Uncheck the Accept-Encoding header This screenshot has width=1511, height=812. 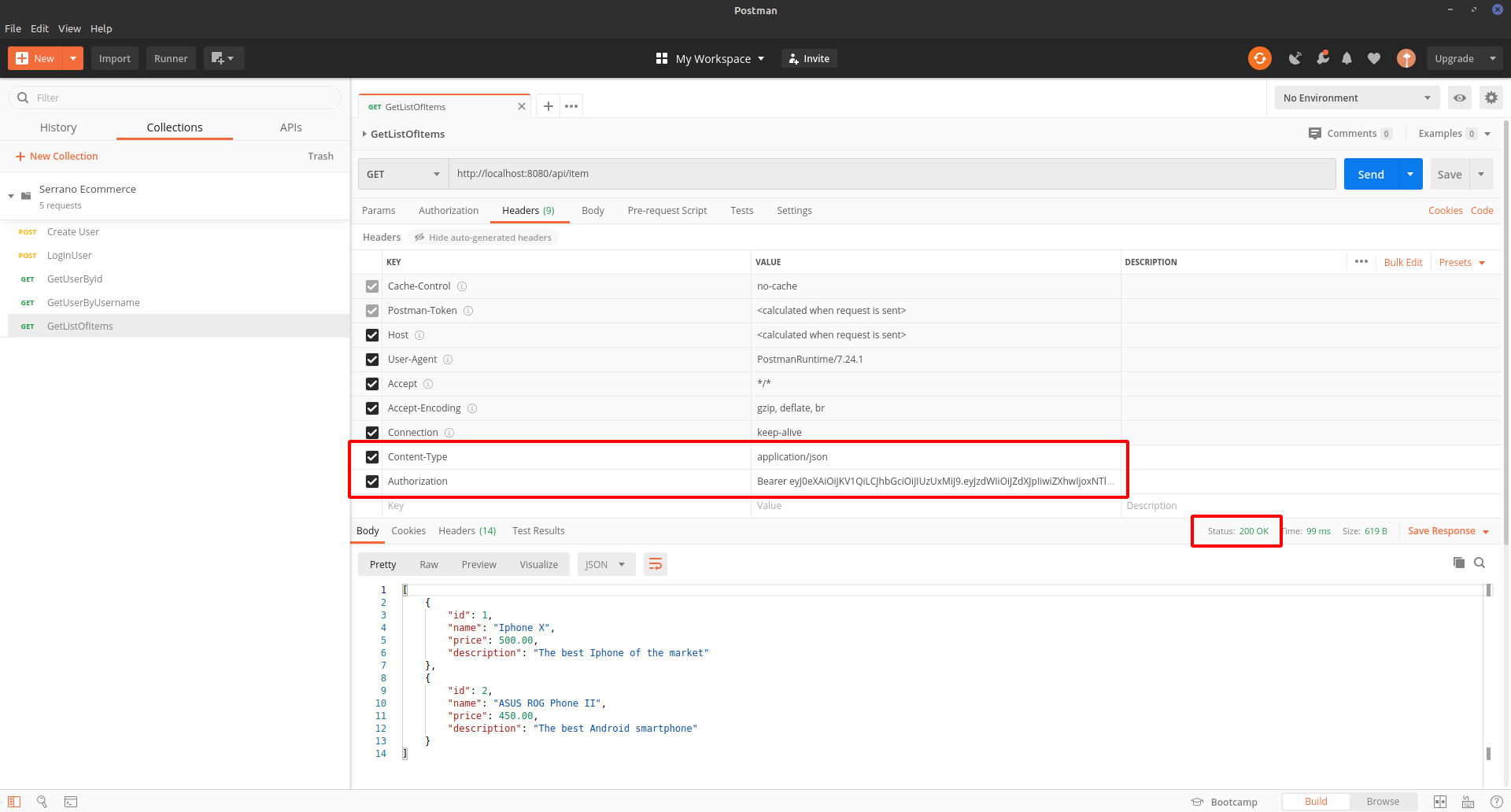372,408
